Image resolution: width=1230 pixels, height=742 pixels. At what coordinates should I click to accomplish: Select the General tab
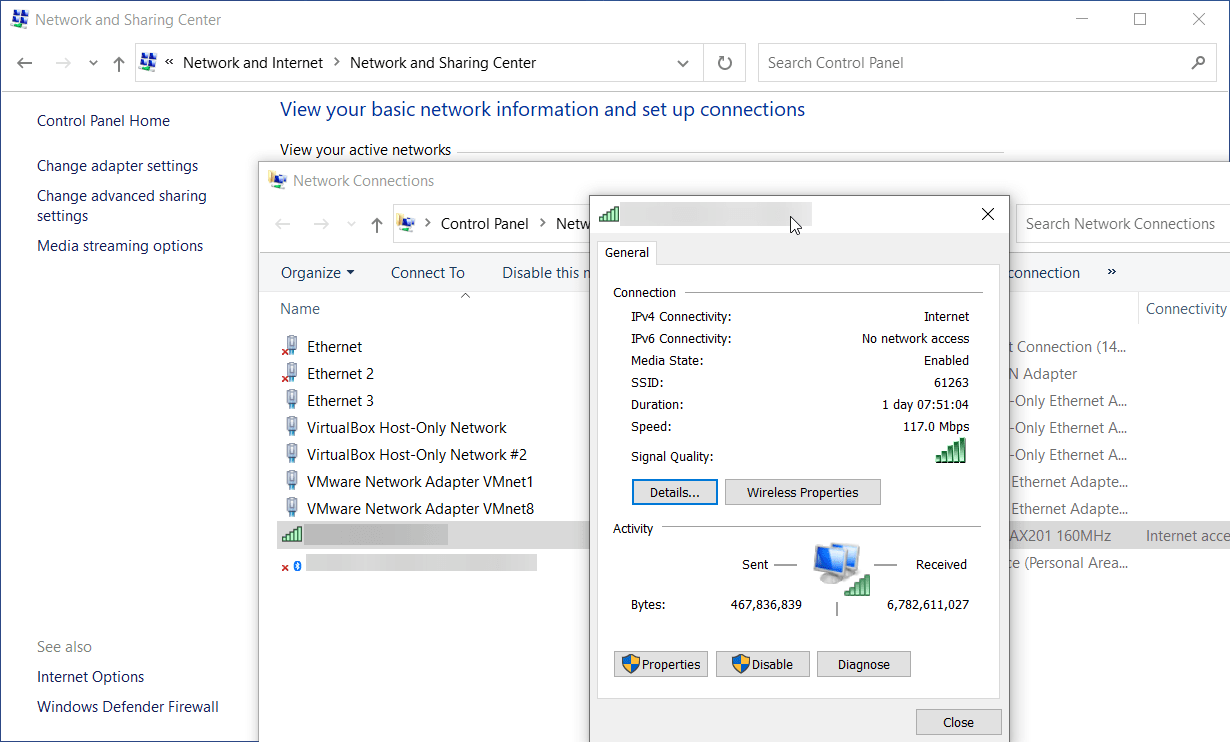(627, 253)
